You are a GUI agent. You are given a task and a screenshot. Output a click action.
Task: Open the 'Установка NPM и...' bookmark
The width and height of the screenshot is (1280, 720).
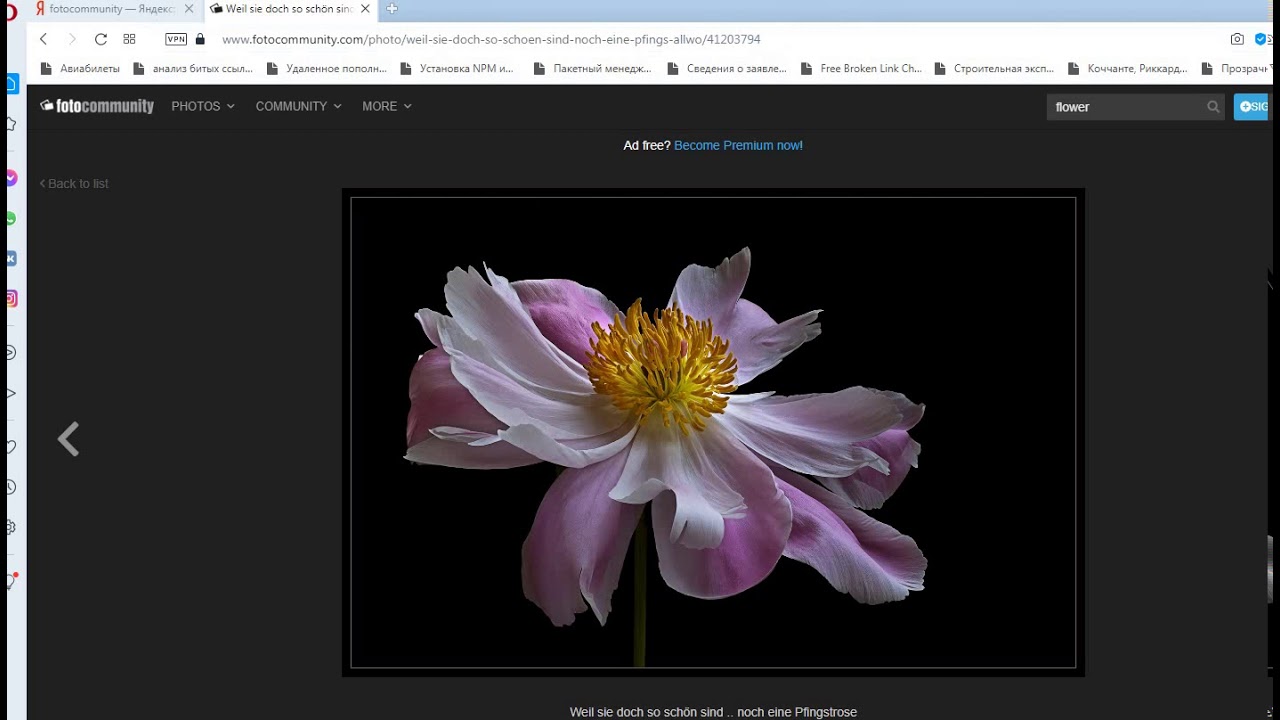point(457,69)
